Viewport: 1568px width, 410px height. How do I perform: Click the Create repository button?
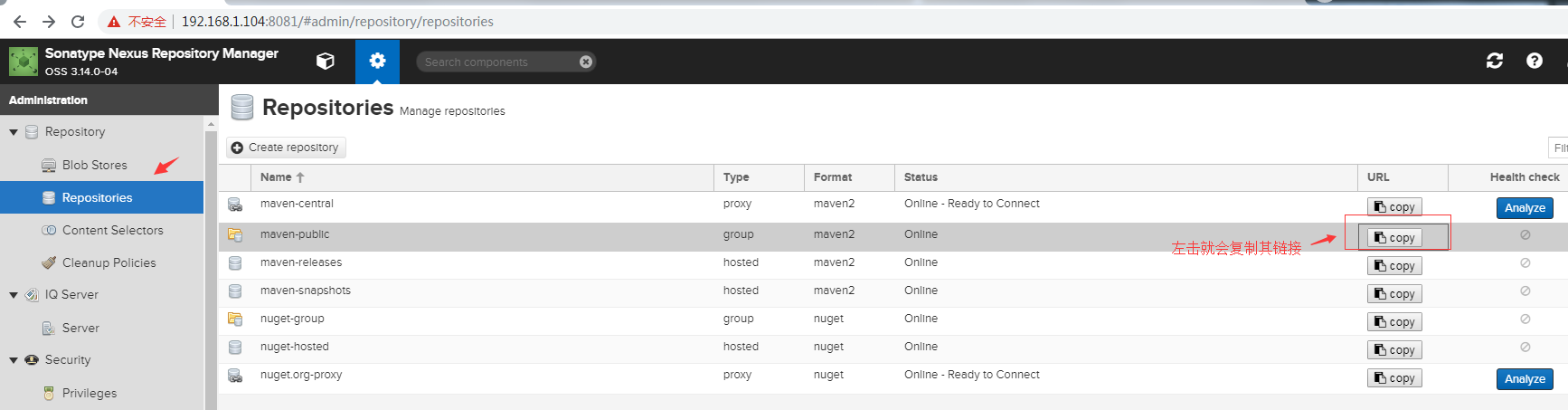(x=286, y=148)
